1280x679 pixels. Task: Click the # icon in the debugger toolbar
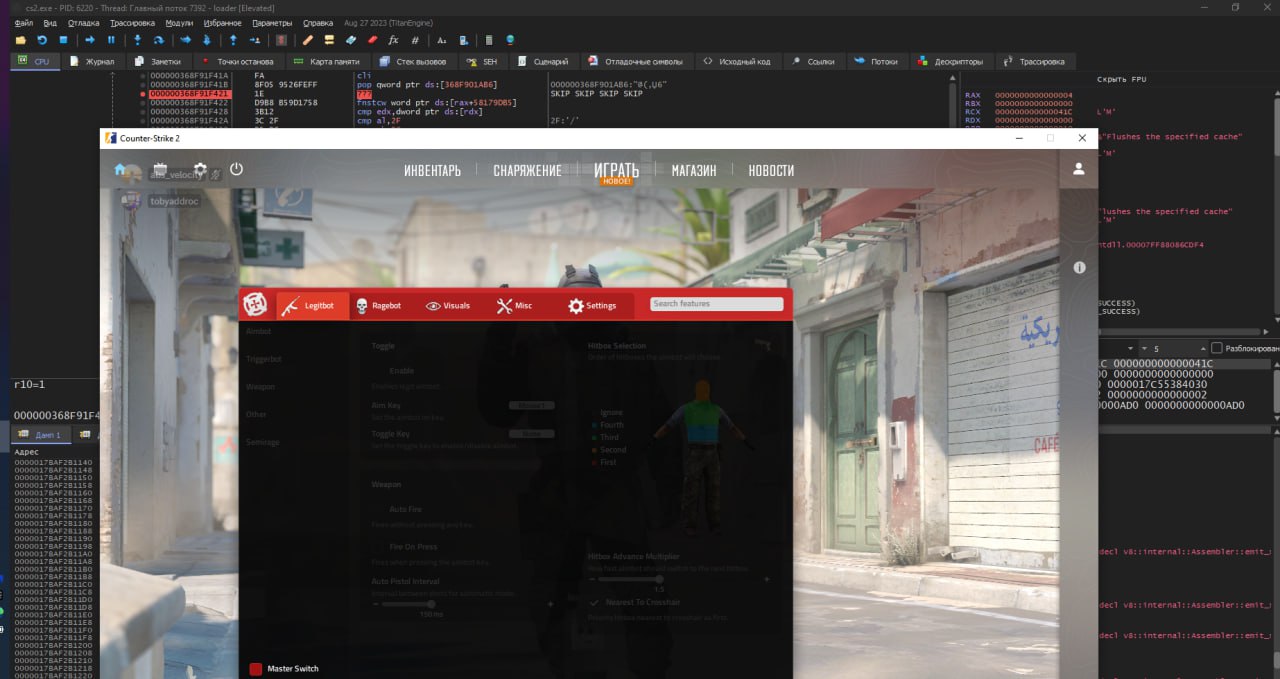point(414,40)
